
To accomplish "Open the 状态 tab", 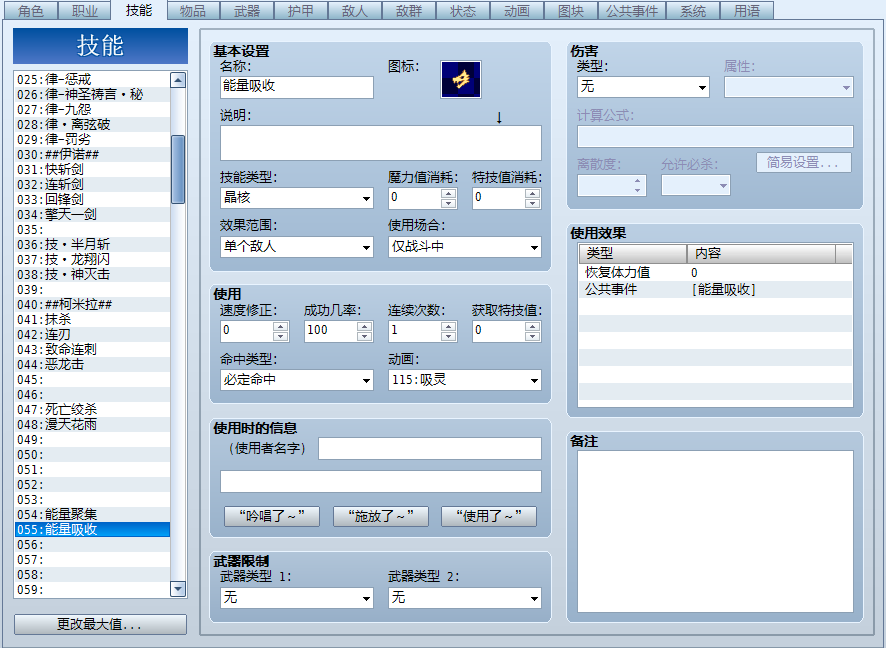I will point(463,11).
